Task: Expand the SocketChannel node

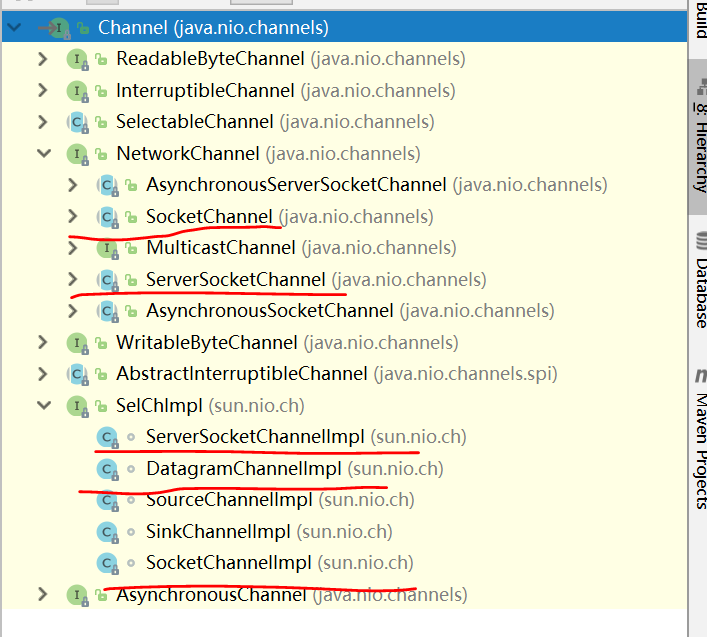Action: tap(72, 216)
